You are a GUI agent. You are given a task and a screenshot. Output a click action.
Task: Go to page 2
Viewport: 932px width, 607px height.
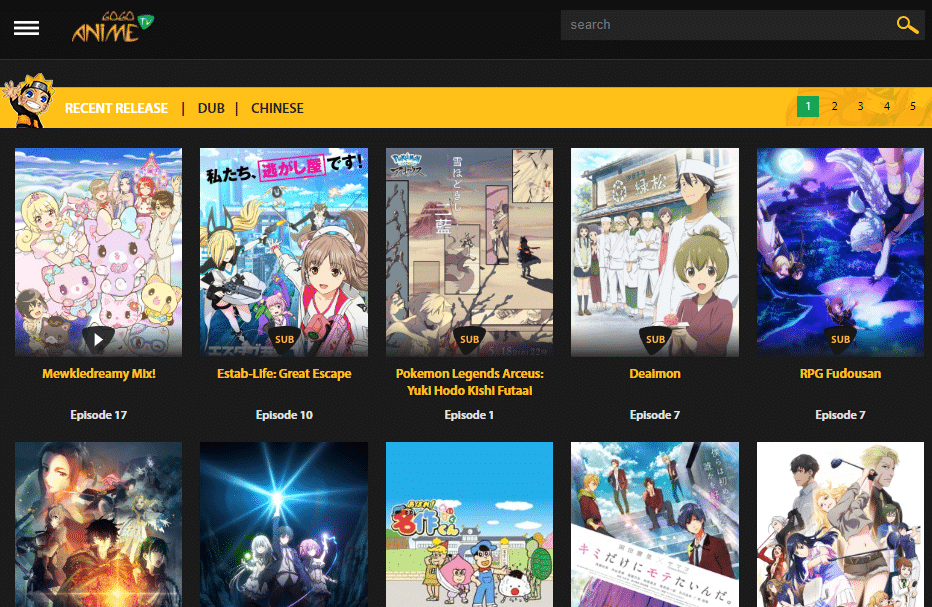tap(835, 106)
